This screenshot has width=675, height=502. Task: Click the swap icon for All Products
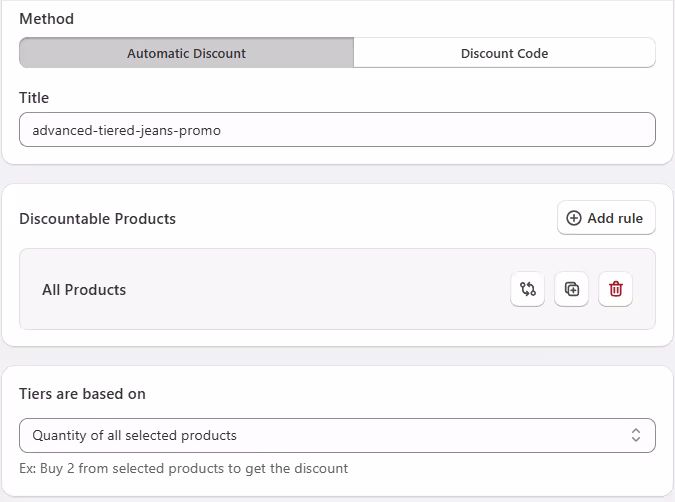point(527,289)
